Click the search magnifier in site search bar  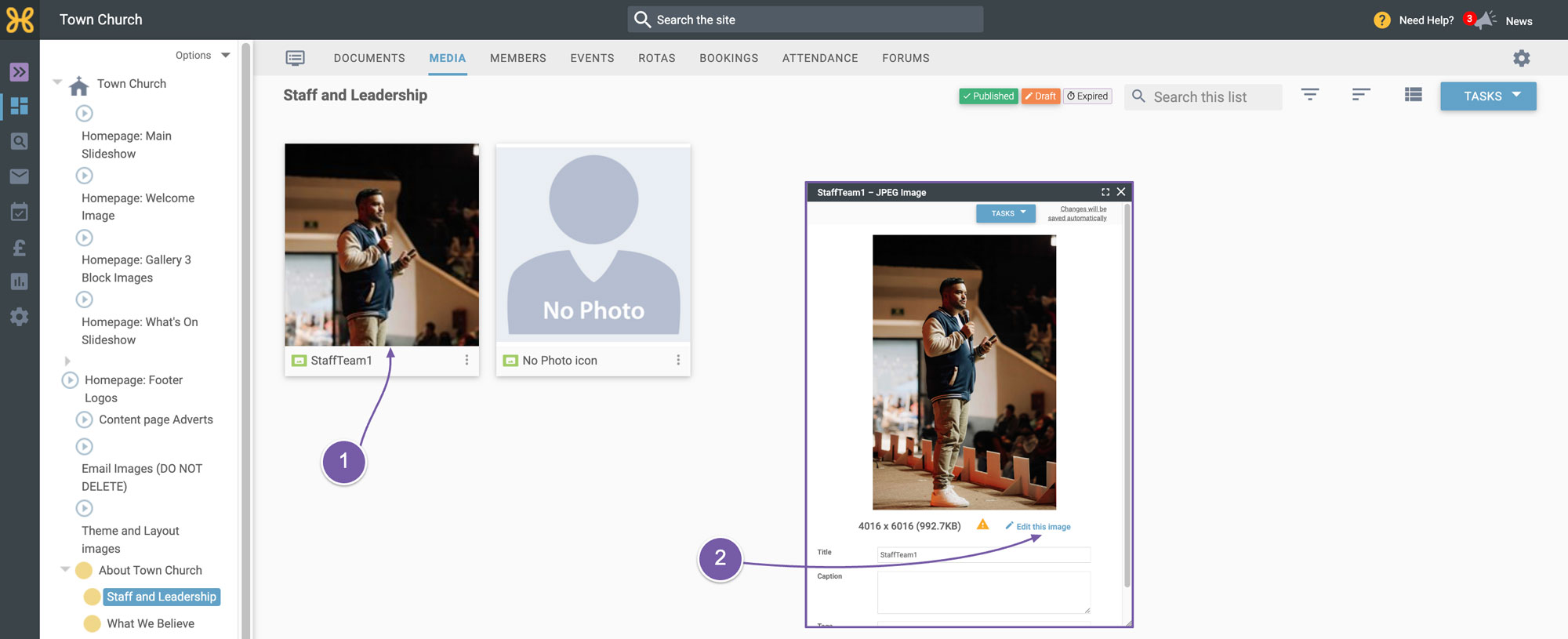[642, 20]
